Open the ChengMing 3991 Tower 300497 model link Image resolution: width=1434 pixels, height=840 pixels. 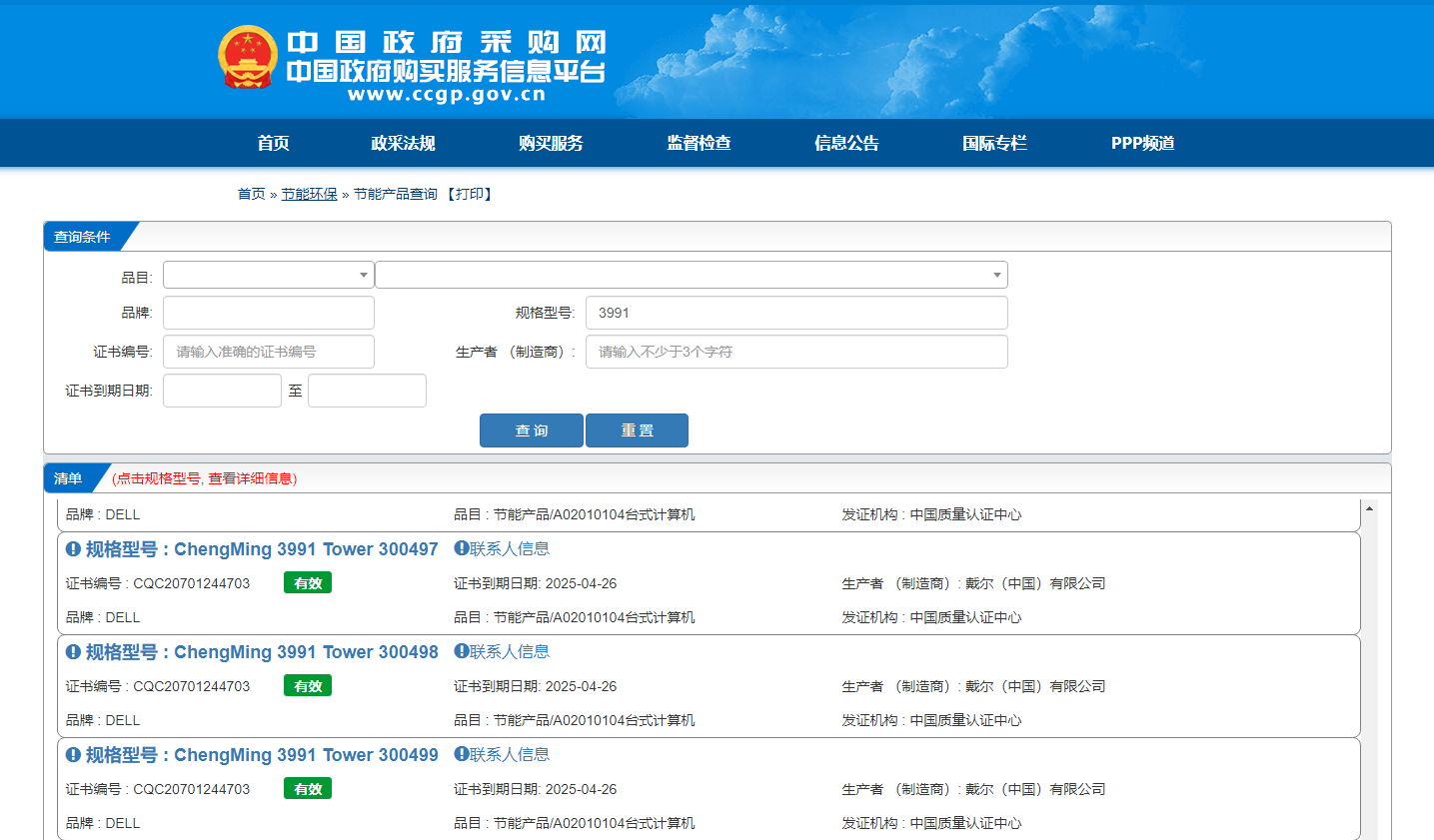tap(306, 549)
